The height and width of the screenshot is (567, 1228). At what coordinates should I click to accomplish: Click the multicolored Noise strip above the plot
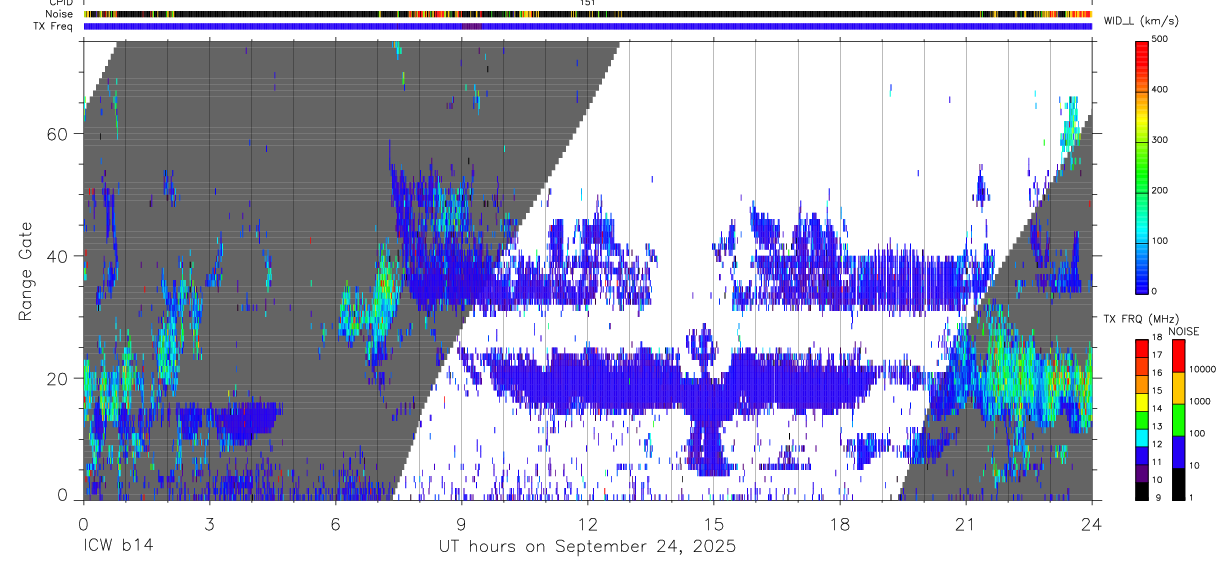587,14
